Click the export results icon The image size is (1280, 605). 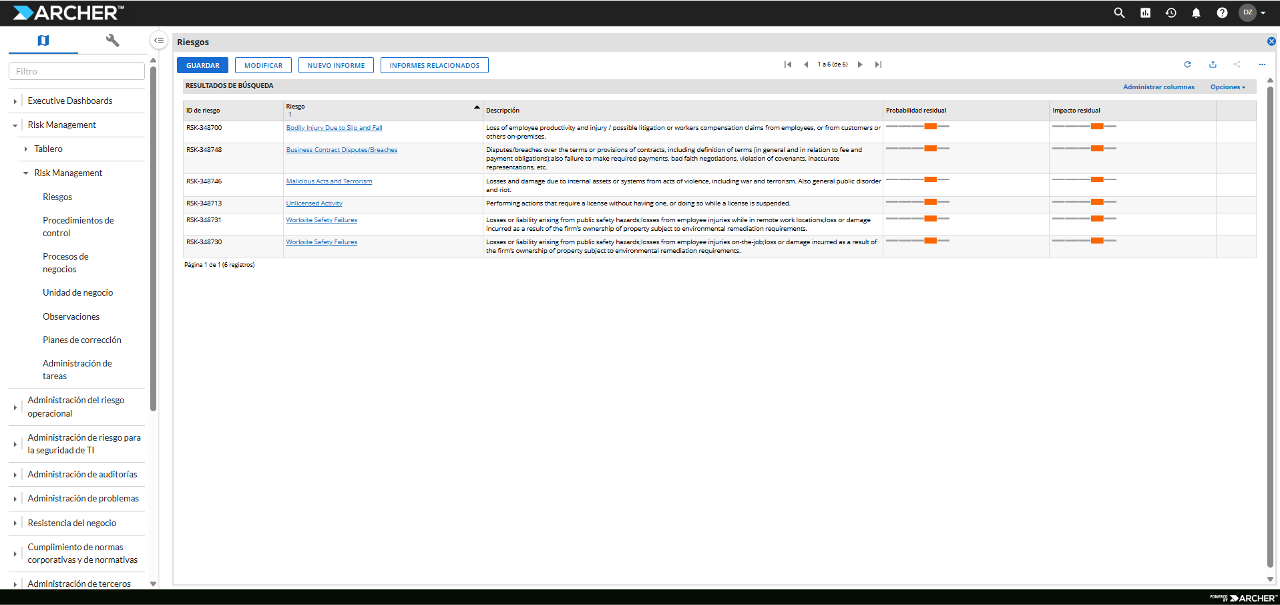(x=1212, y=65)
